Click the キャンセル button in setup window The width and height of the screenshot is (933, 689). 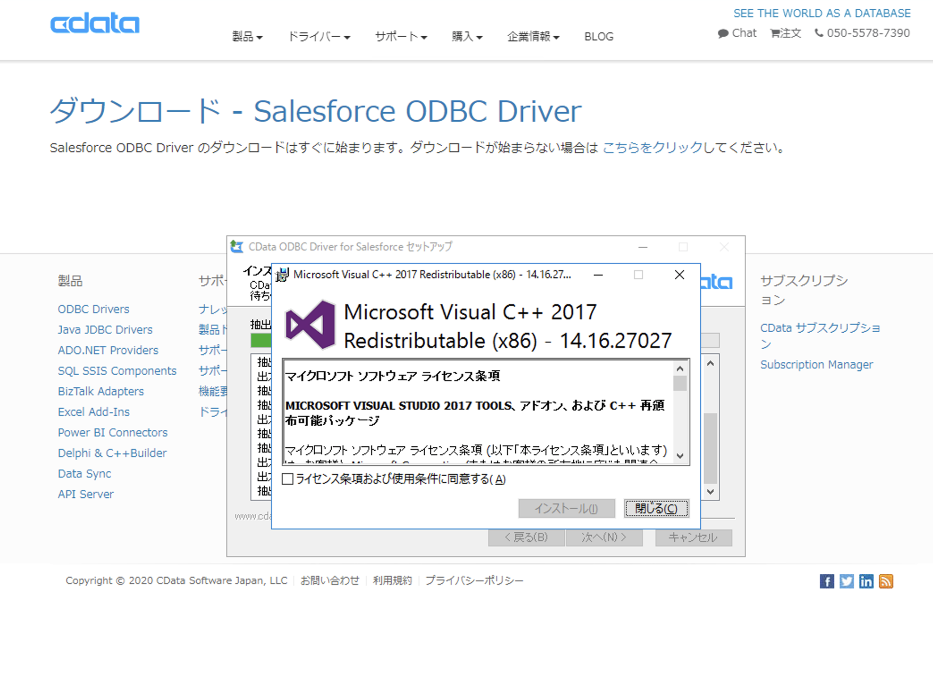693,537
